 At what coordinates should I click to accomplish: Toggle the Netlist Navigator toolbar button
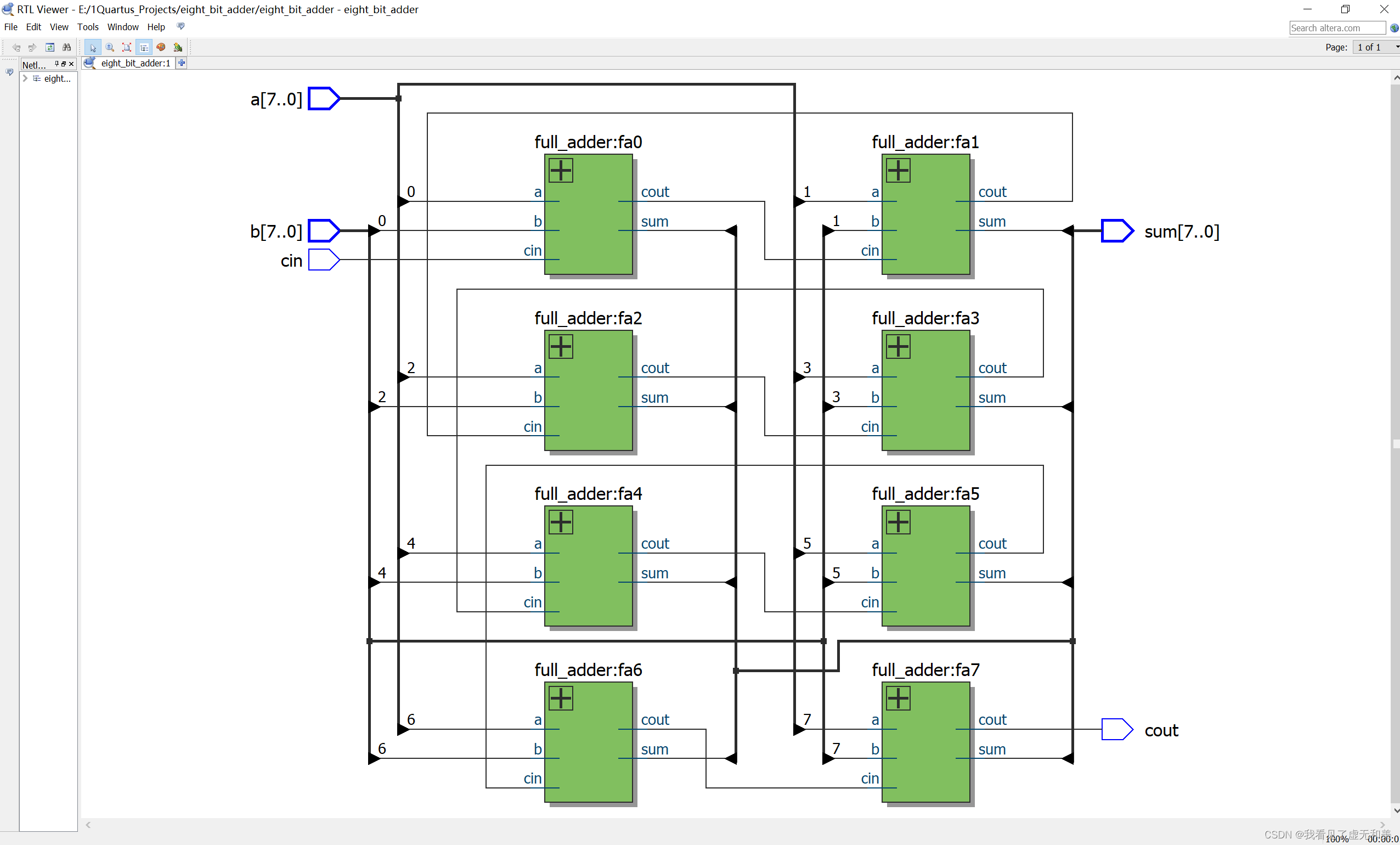coord(144,48)
